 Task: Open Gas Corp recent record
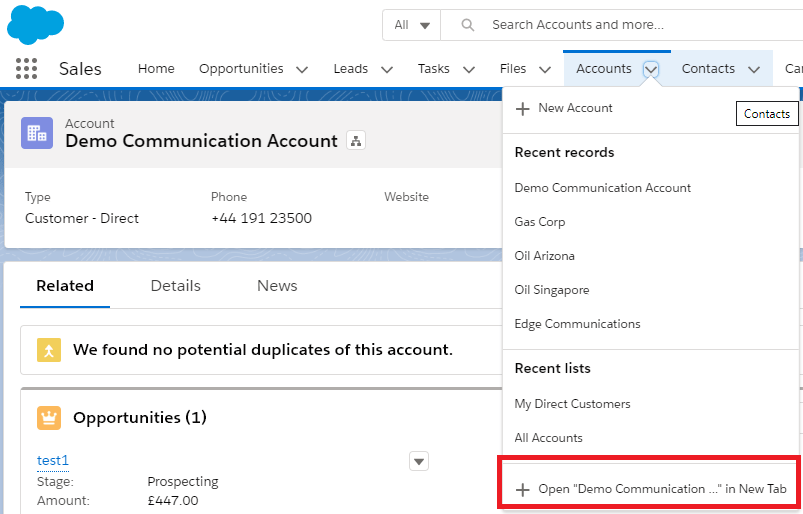coord(650,222)
